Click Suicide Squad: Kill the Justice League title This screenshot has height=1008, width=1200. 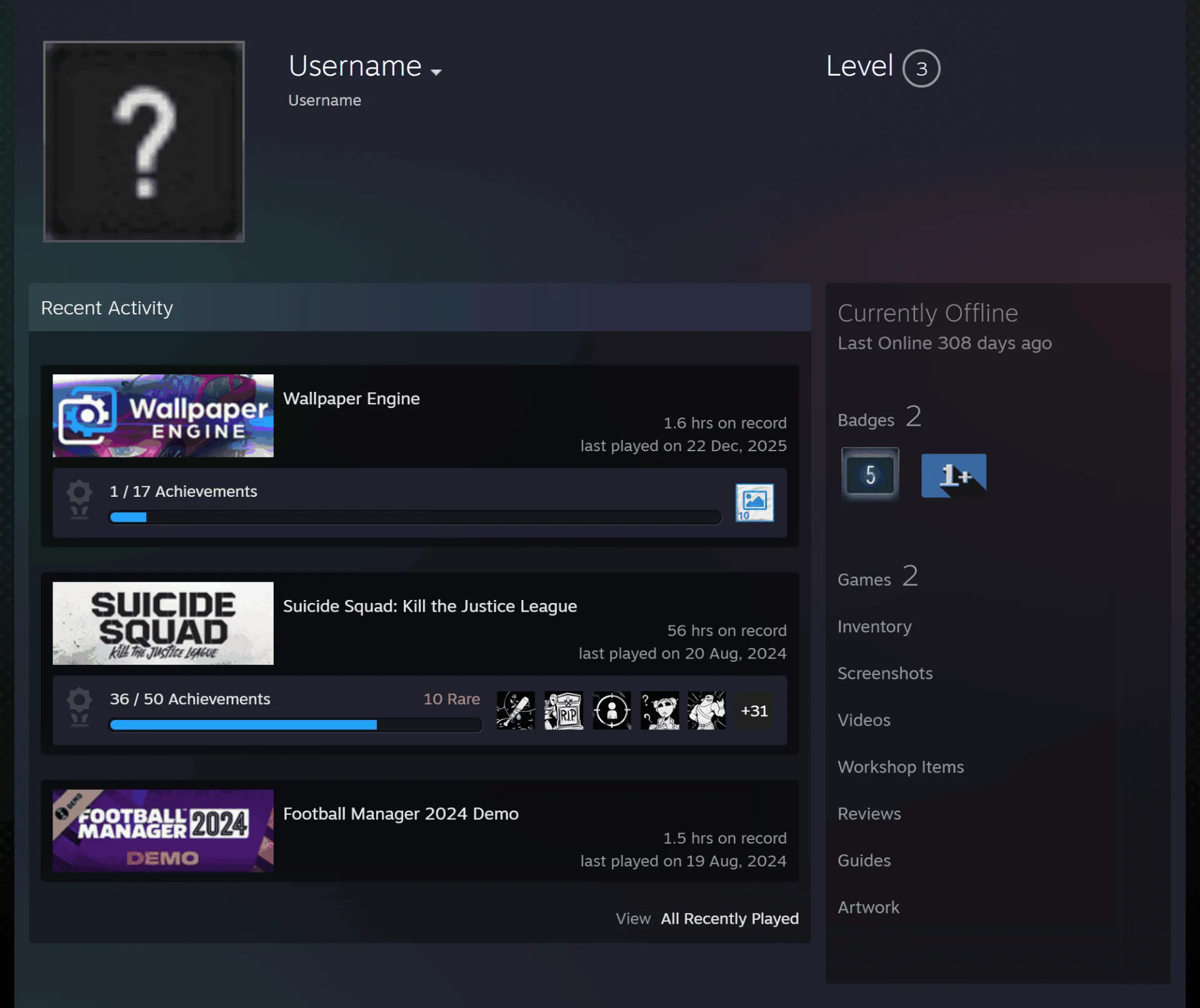430,606
